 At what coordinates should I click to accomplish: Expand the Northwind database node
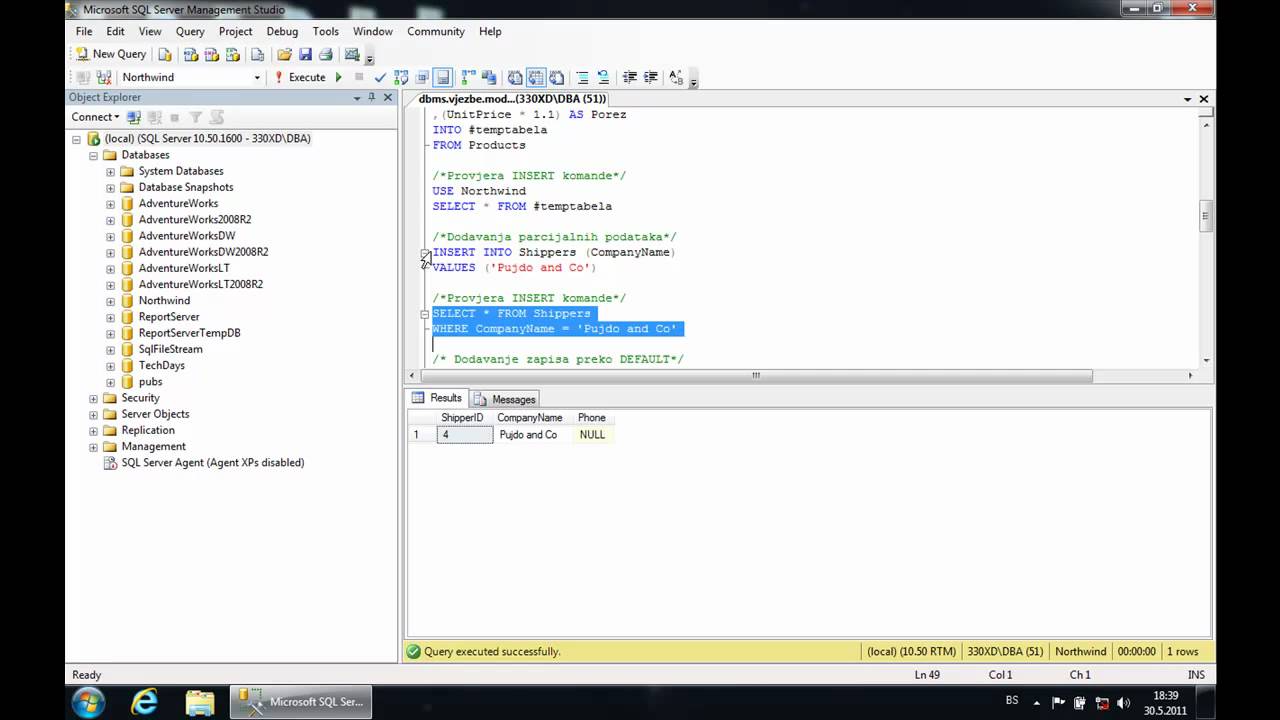click(x=110, y=301)
